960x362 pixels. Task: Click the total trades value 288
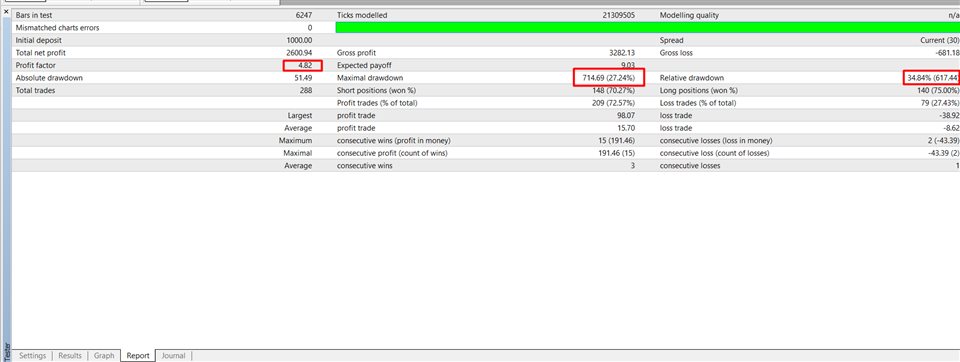306,91
